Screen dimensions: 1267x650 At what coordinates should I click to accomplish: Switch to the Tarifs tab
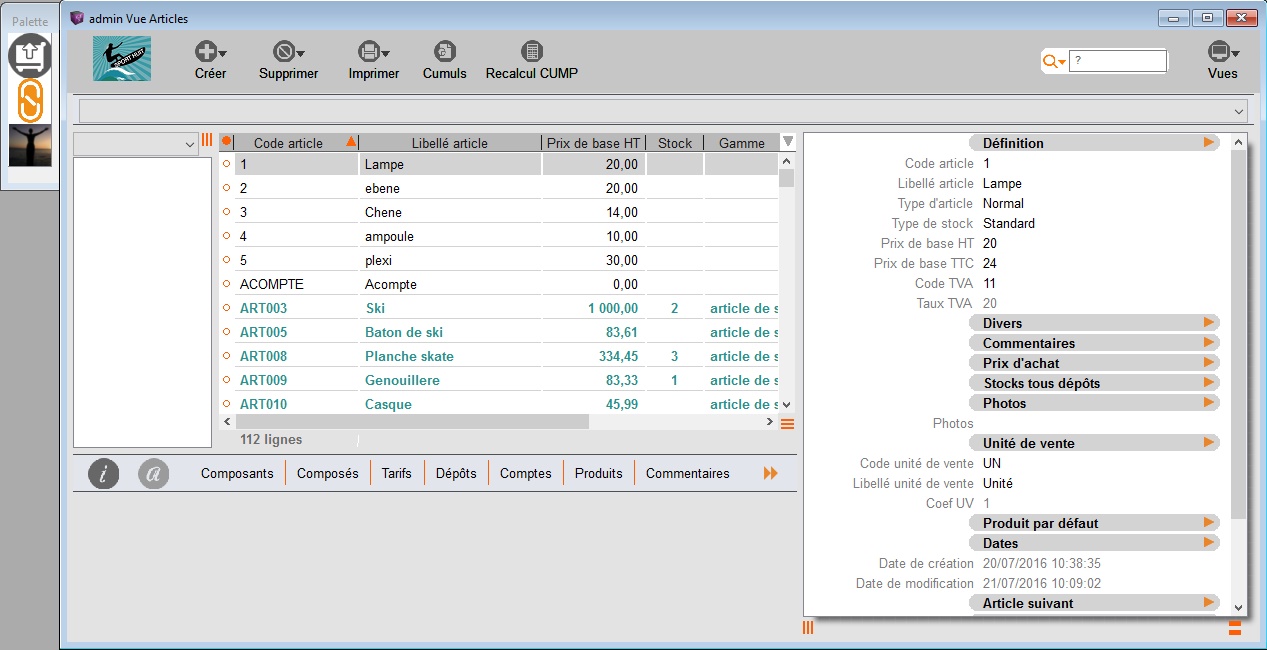(x=397, y=474)
